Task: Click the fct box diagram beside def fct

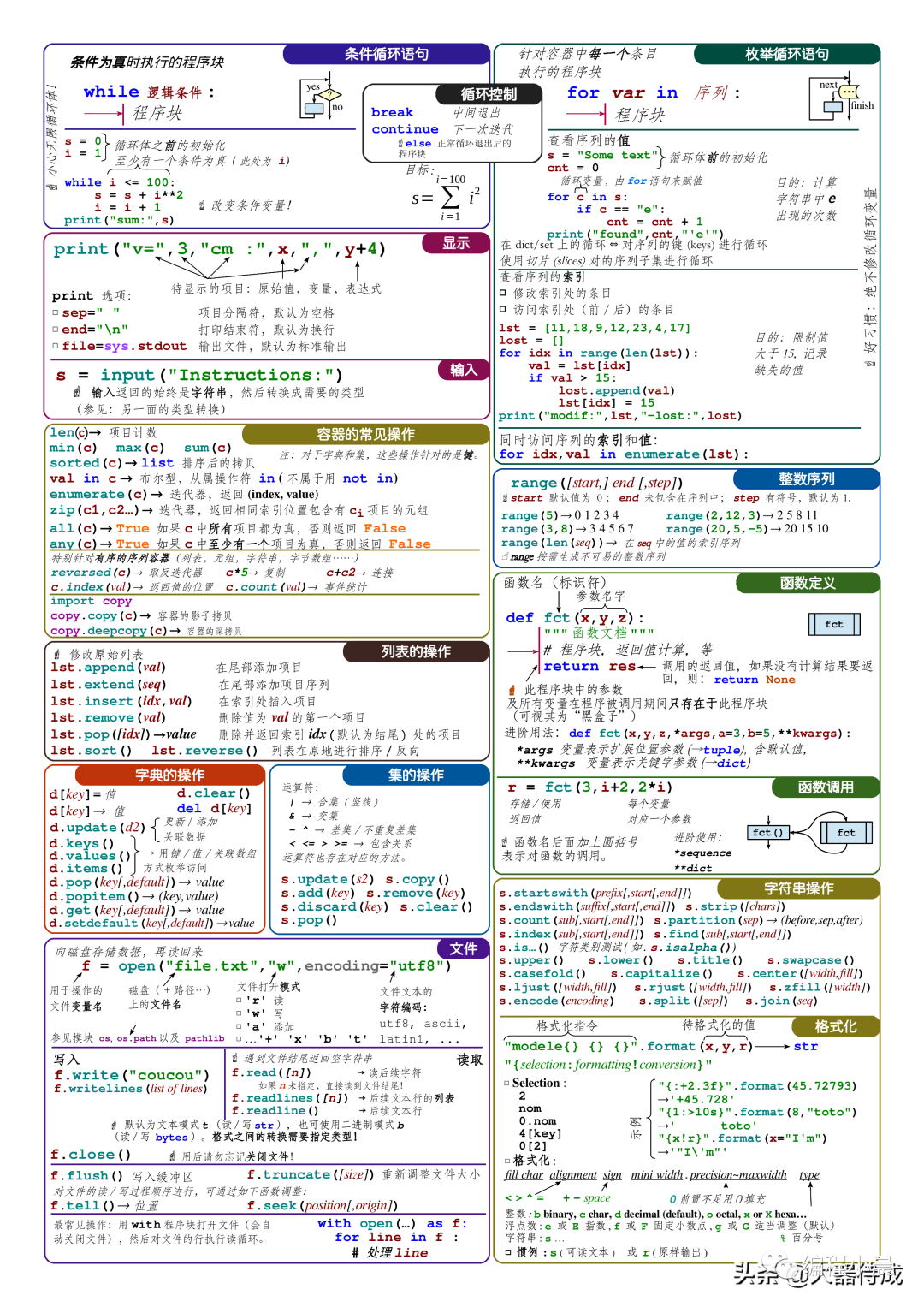Action: point(834,624)
